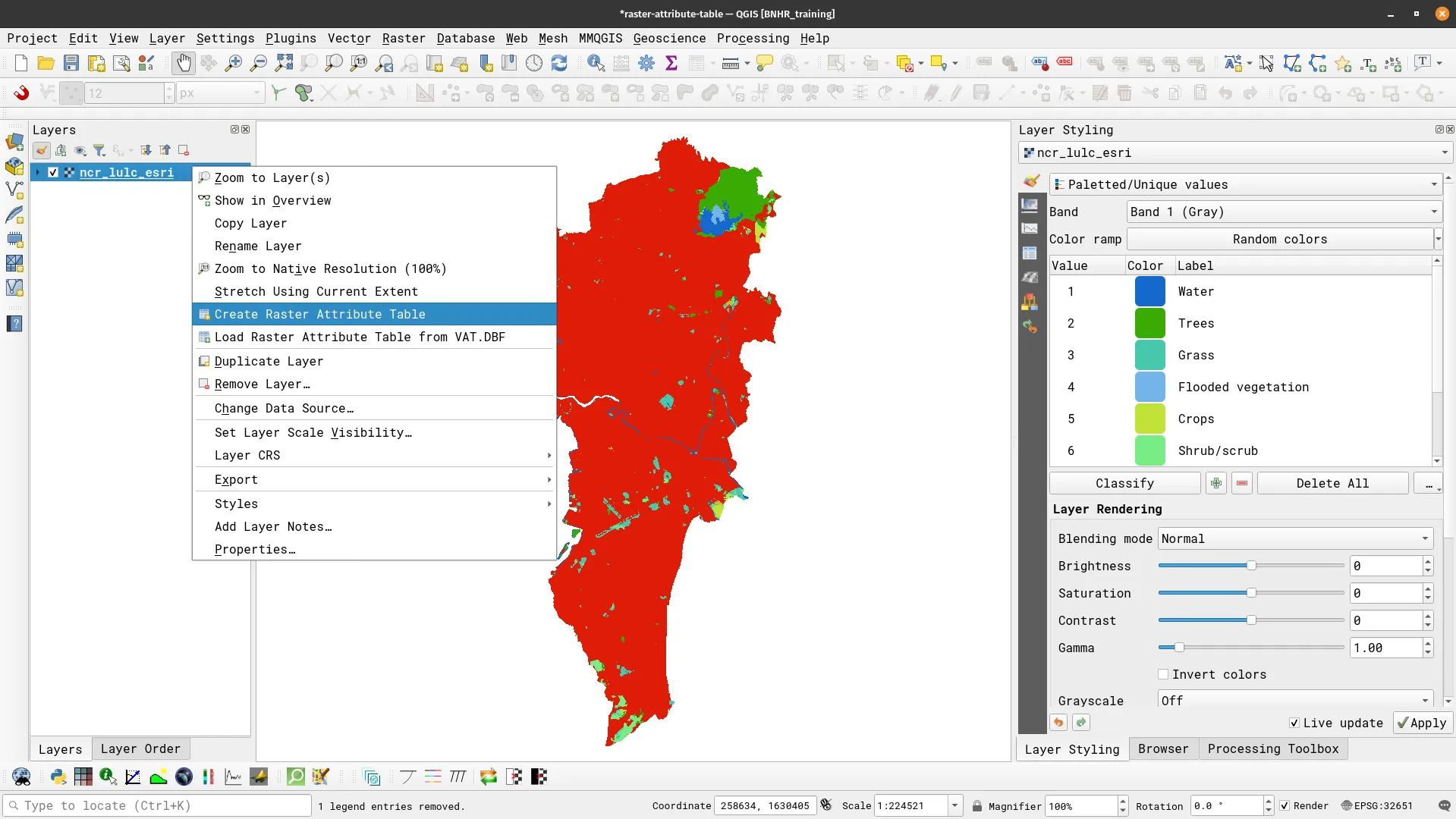The width and height of the screenshot is (1456, 819).
Task: Open the Blending mode dropdown
Action: coord(1294,538)
